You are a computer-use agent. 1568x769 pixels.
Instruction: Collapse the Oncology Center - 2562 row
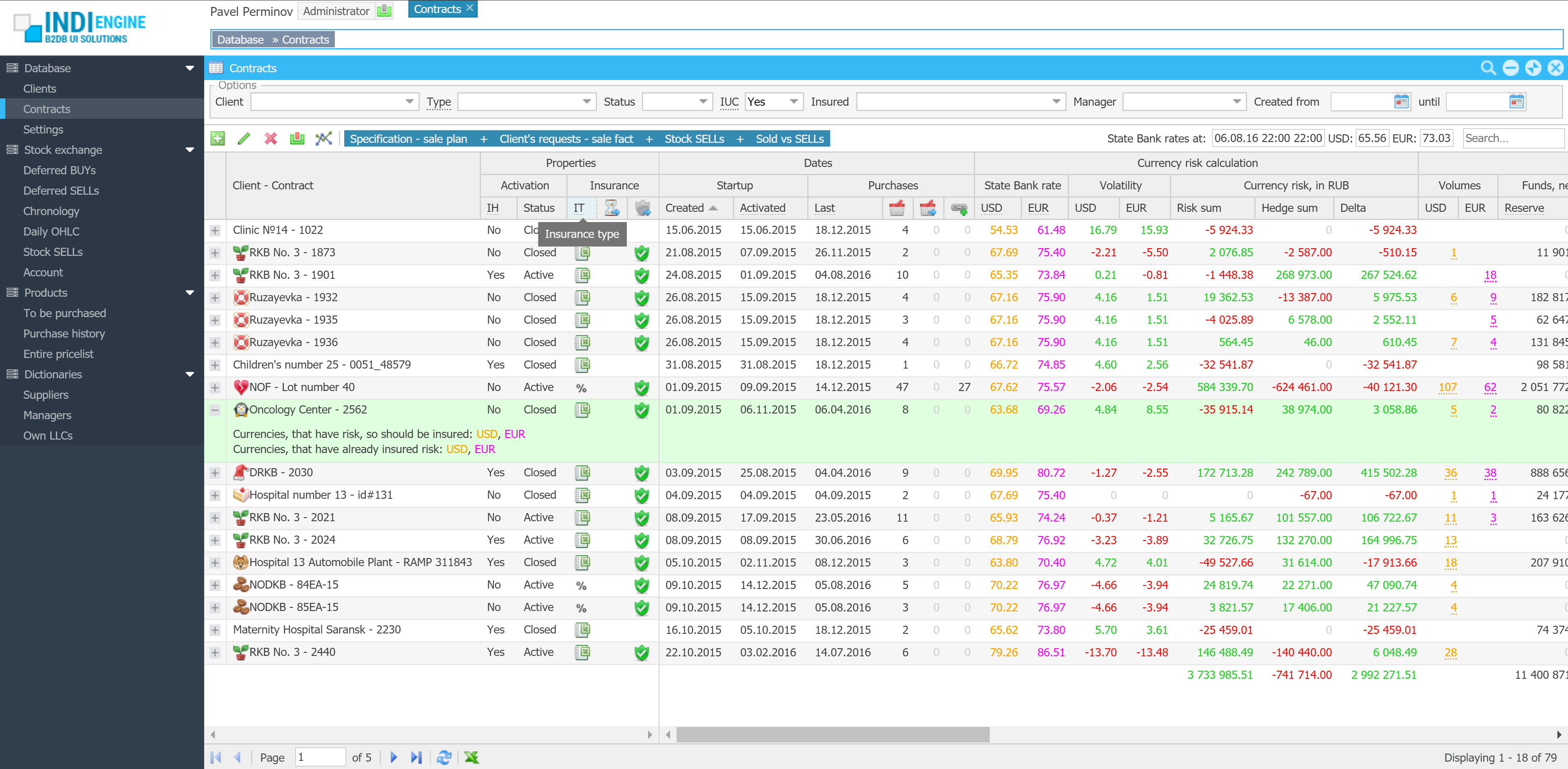tap(215, 410)
